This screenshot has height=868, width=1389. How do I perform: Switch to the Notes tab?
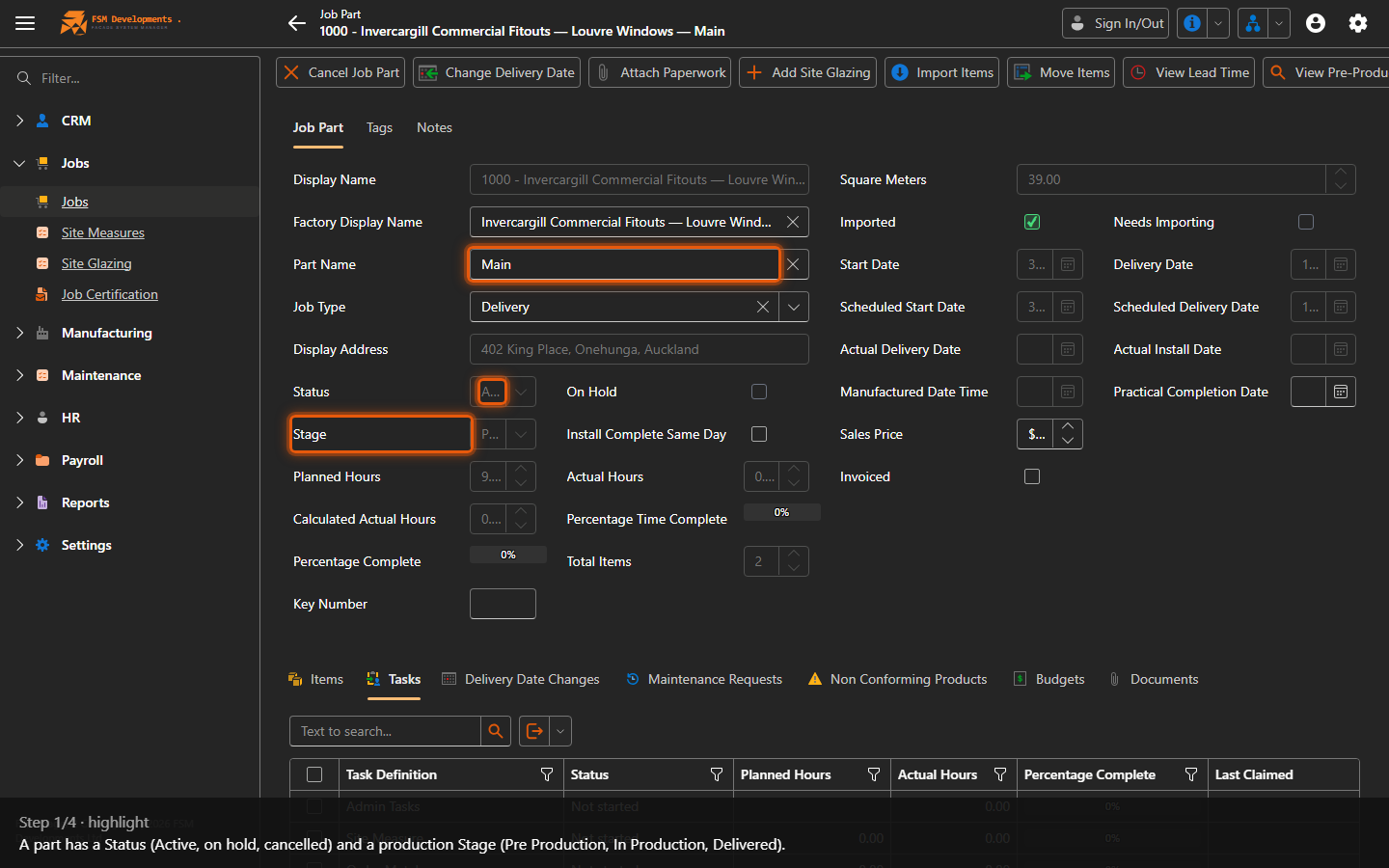(434, 127)
